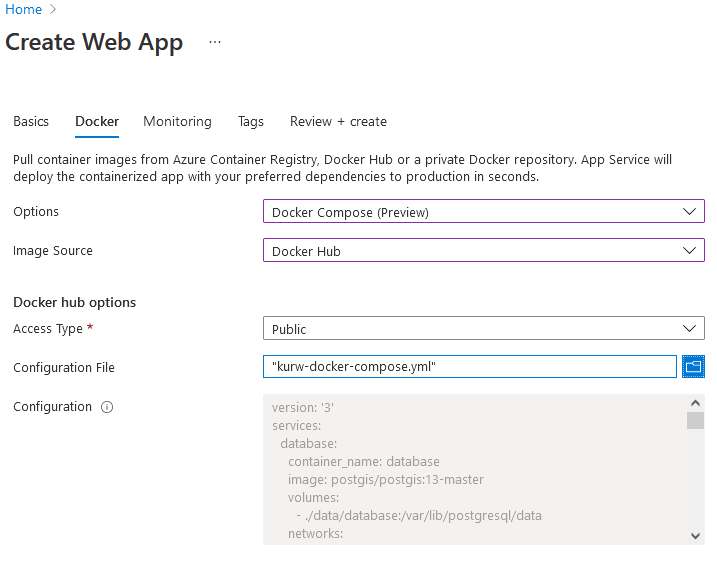Expand the Access Type dropdown set to Public
This screenshot has height=580, width=717.
pos(484,328)
